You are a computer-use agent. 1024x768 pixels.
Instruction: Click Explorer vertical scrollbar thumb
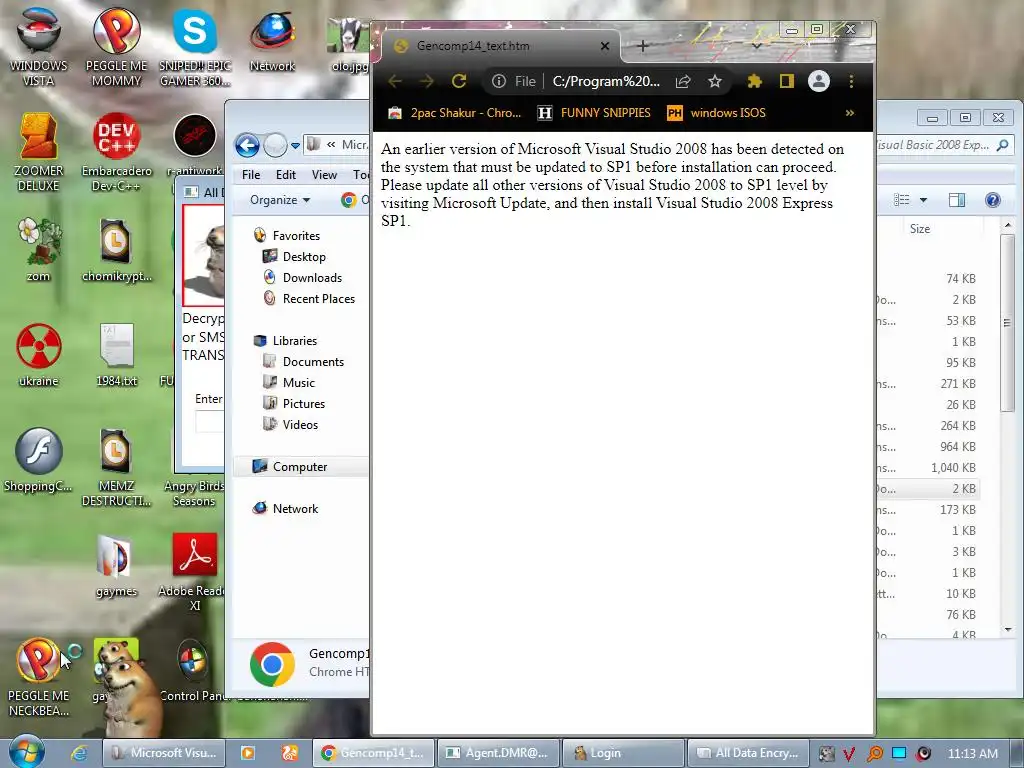click(x=1008, y=323)
